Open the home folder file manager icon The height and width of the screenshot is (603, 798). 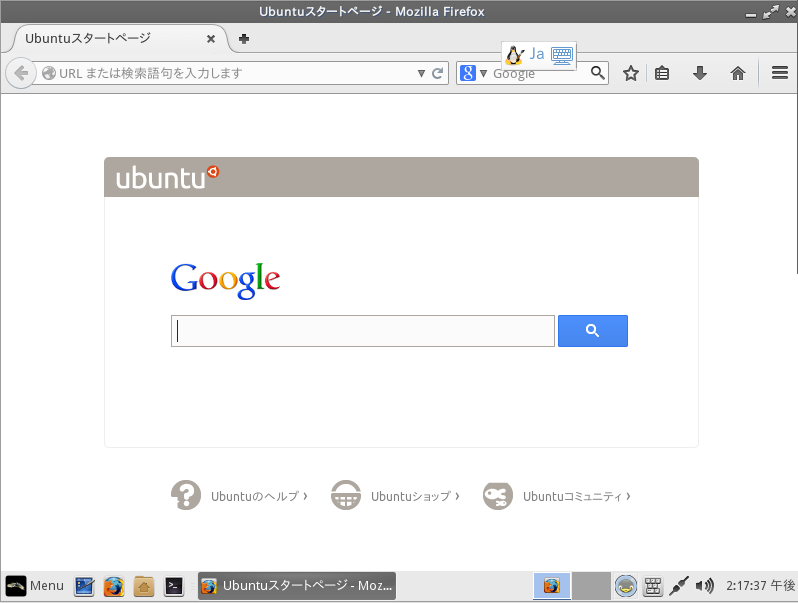tap(144, 586)
